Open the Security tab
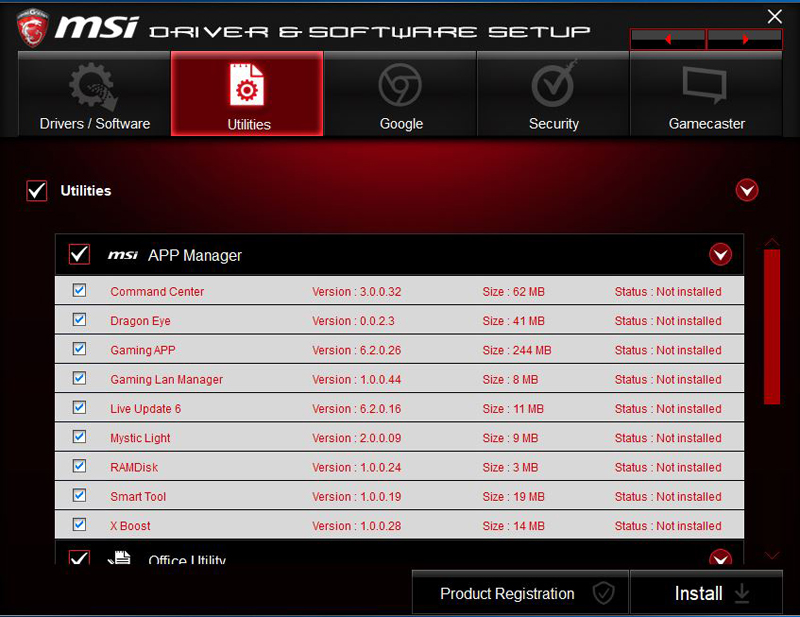 click(553, 94)
